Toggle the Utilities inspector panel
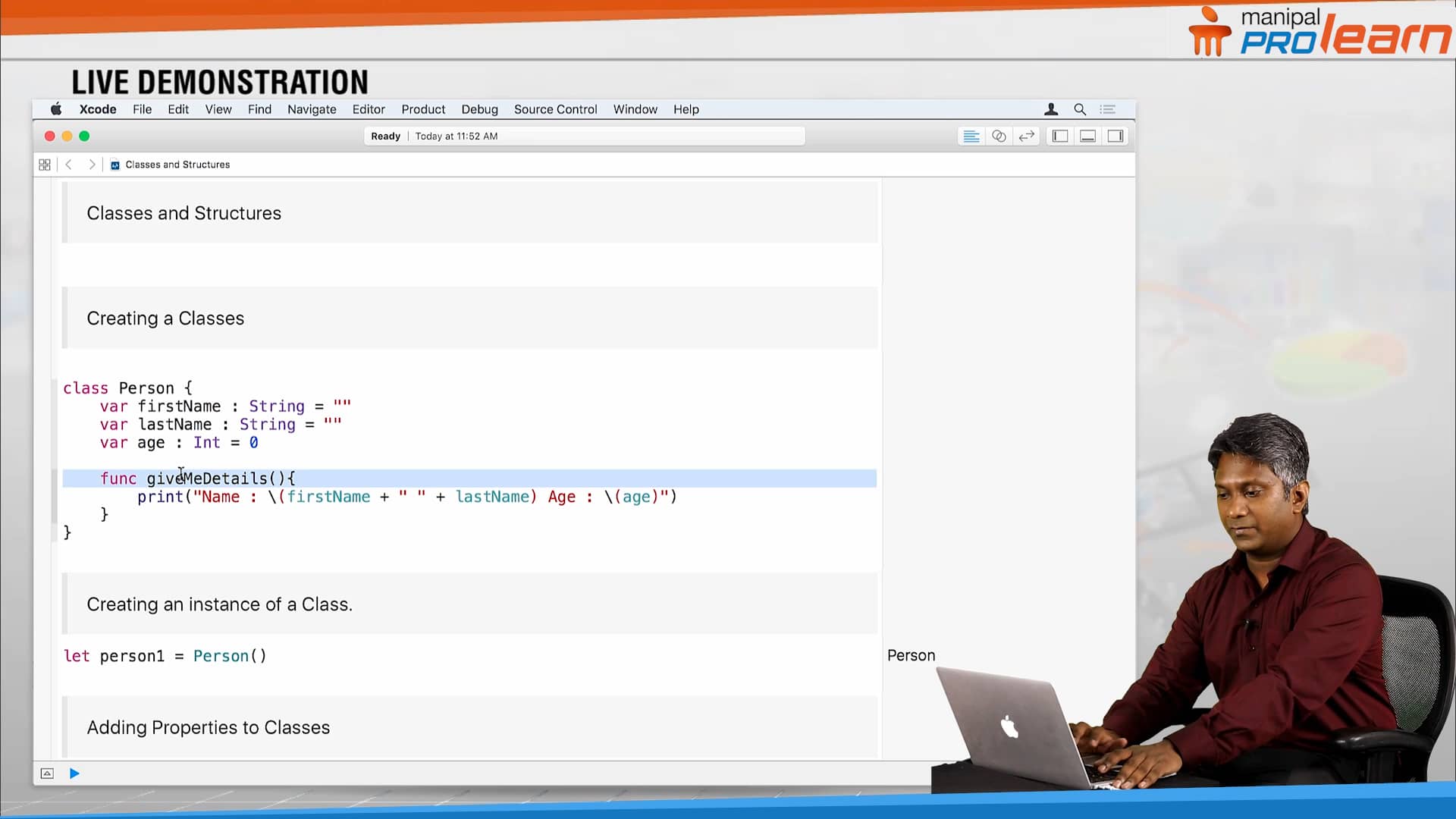1456x819 pixels. click(x=1116, y=136)
